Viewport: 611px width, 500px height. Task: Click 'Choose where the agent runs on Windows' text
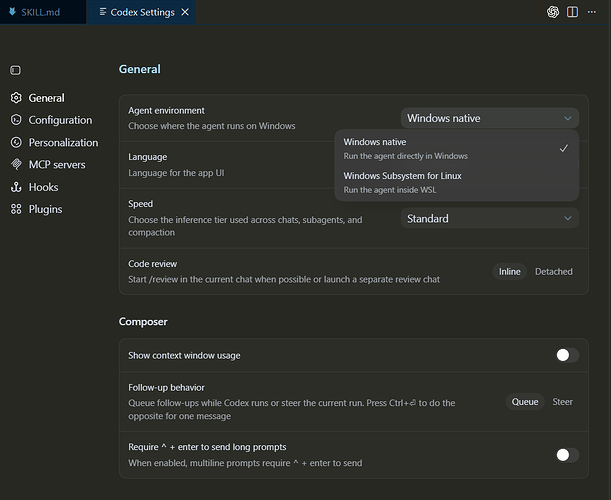[x=212, y=126]
